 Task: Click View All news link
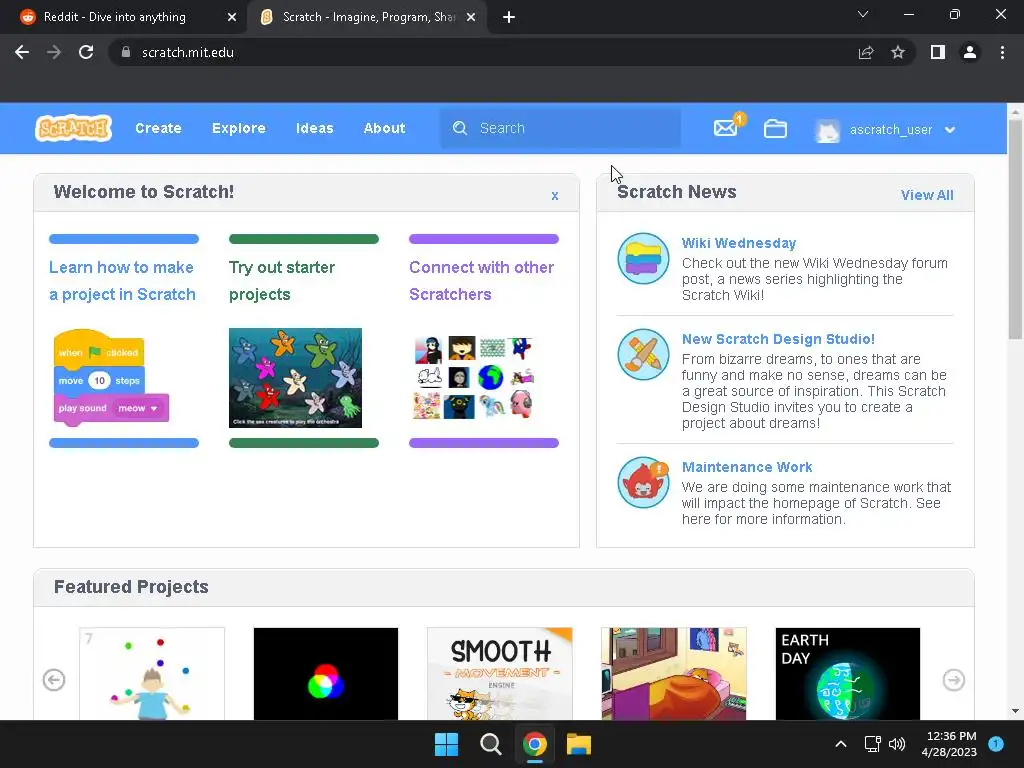click(x=927, y=195)
